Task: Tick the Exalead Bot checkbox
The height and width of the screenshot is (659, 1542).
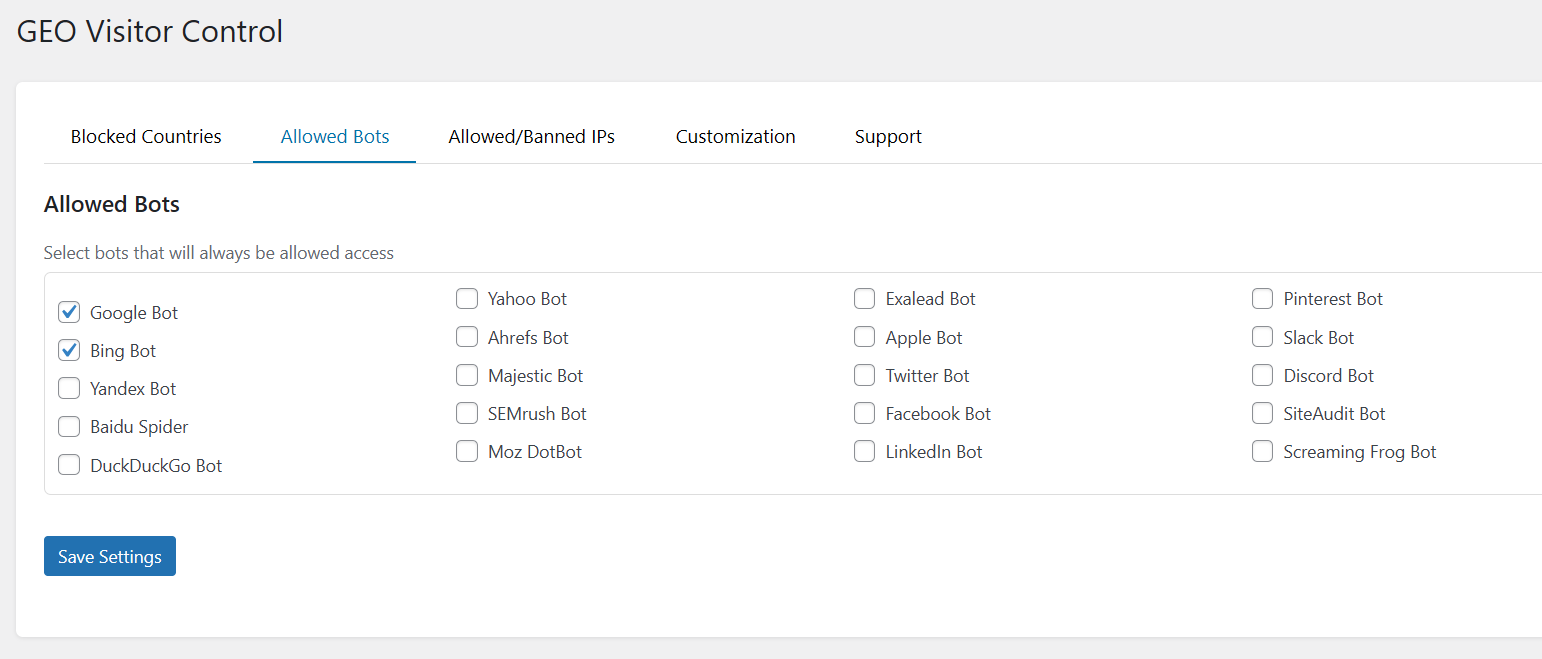Action: (865, 298)
